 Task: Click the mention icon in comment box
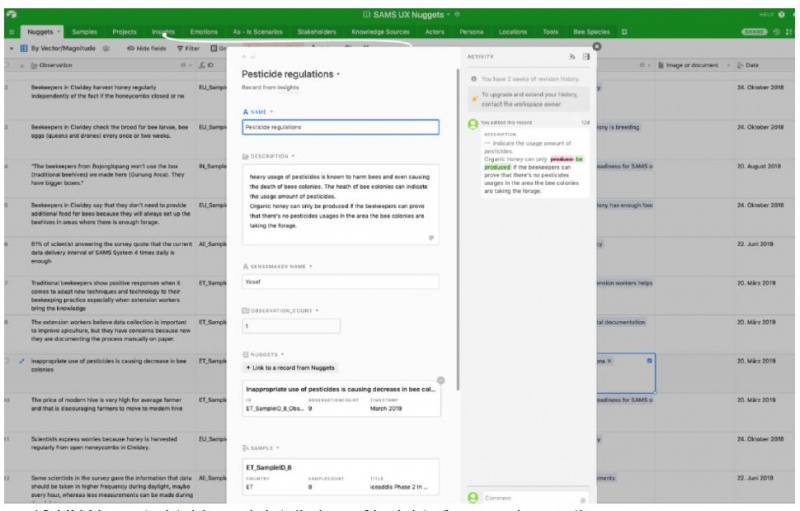point(583,500)
